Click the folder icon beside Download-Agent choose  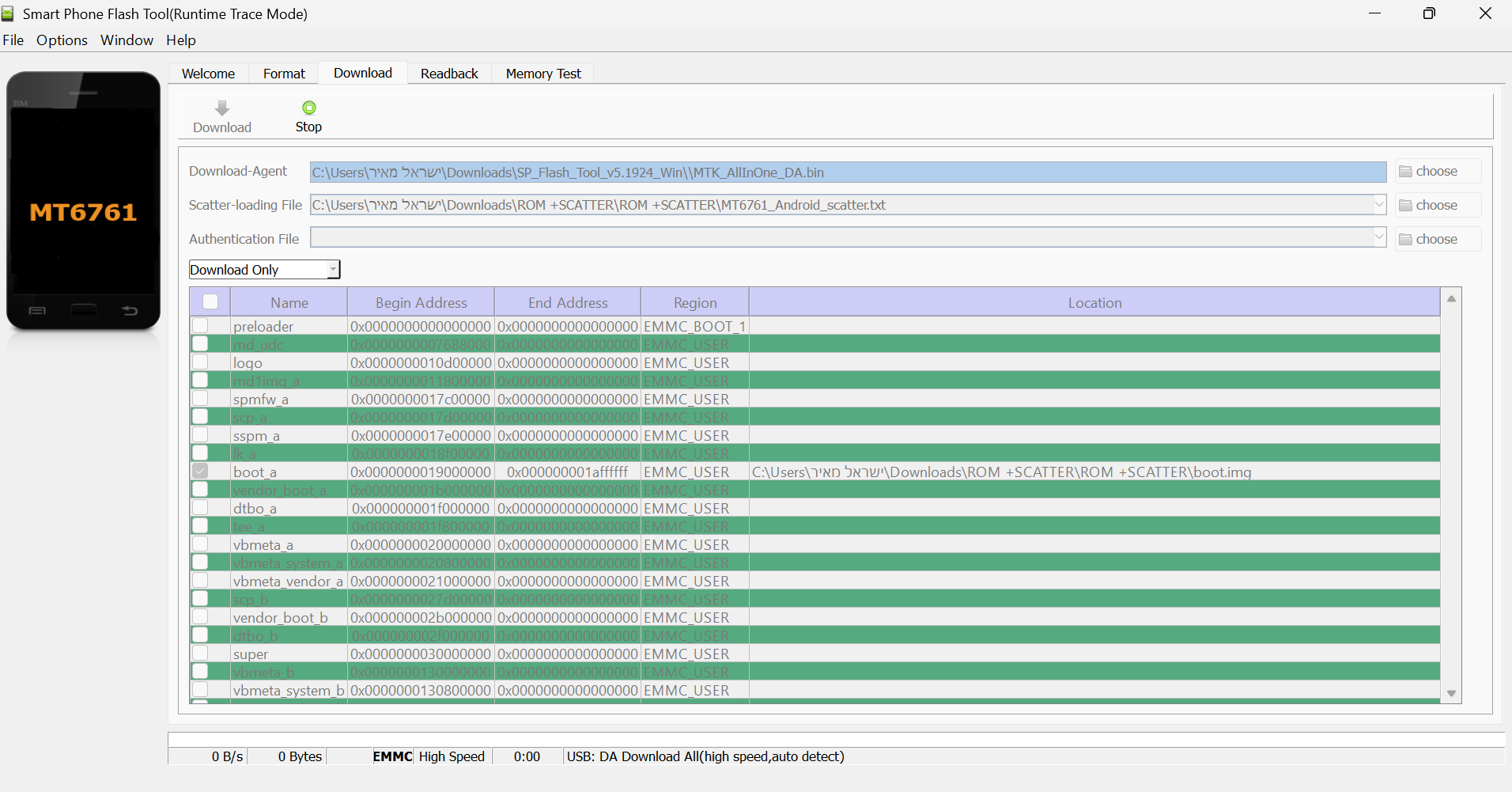coord(1405,172)
